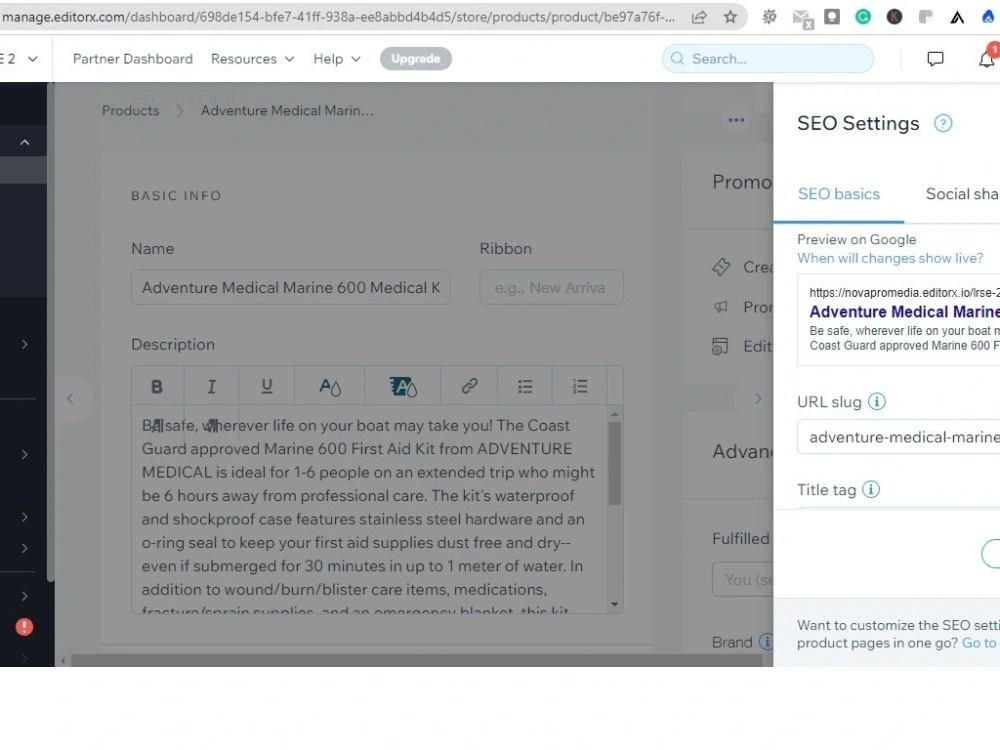Apply italic formatting in description editor
The height and width of the screenshot is (750, 1000).
pyautogui.click(x=211, y=386)
